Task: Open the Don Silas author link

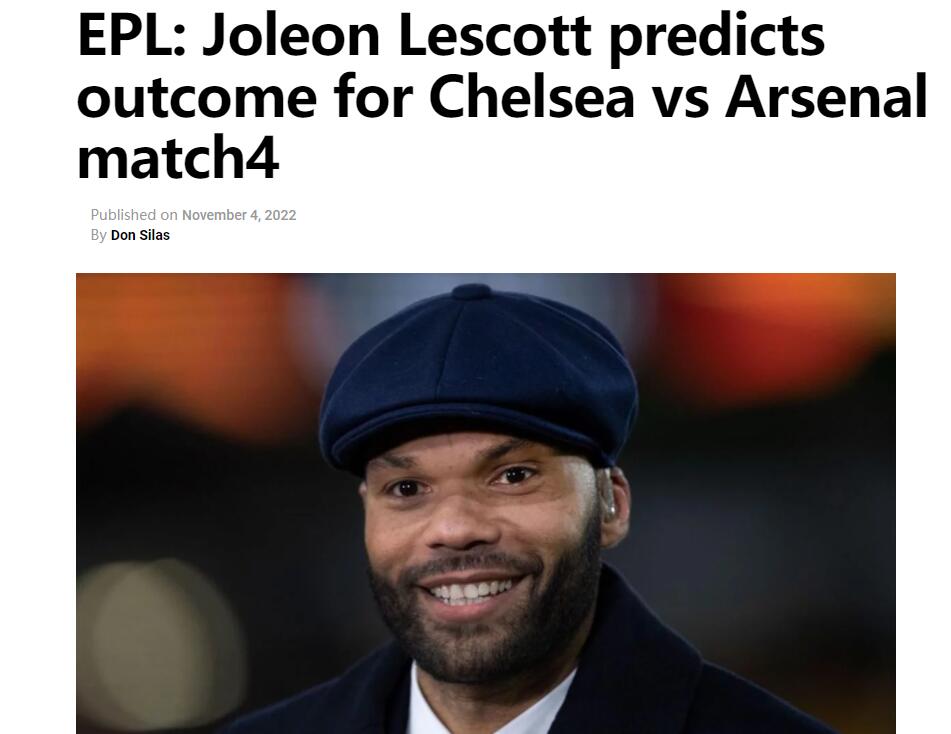Action: [140, 235]
